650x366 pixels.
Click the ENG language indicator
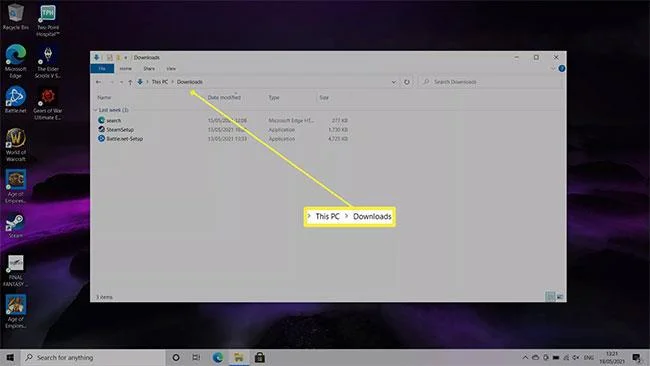[588, 357]
